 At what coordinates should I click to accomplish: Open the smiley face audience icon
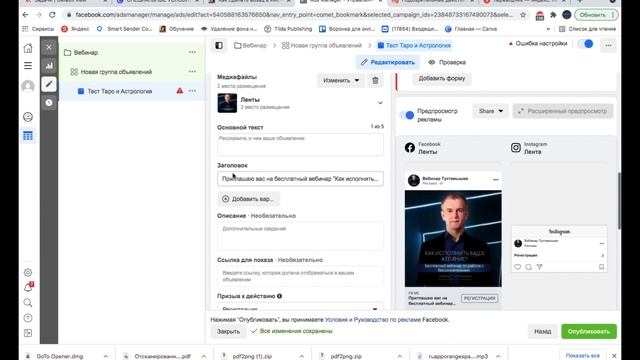[x=28, y=117]
